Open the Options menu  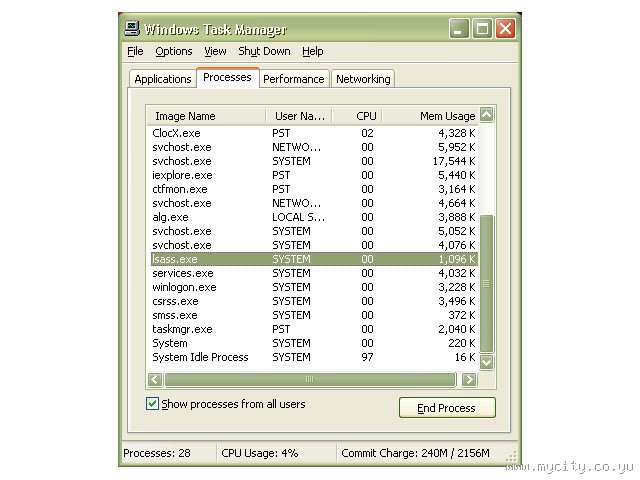tap(173, 51)
